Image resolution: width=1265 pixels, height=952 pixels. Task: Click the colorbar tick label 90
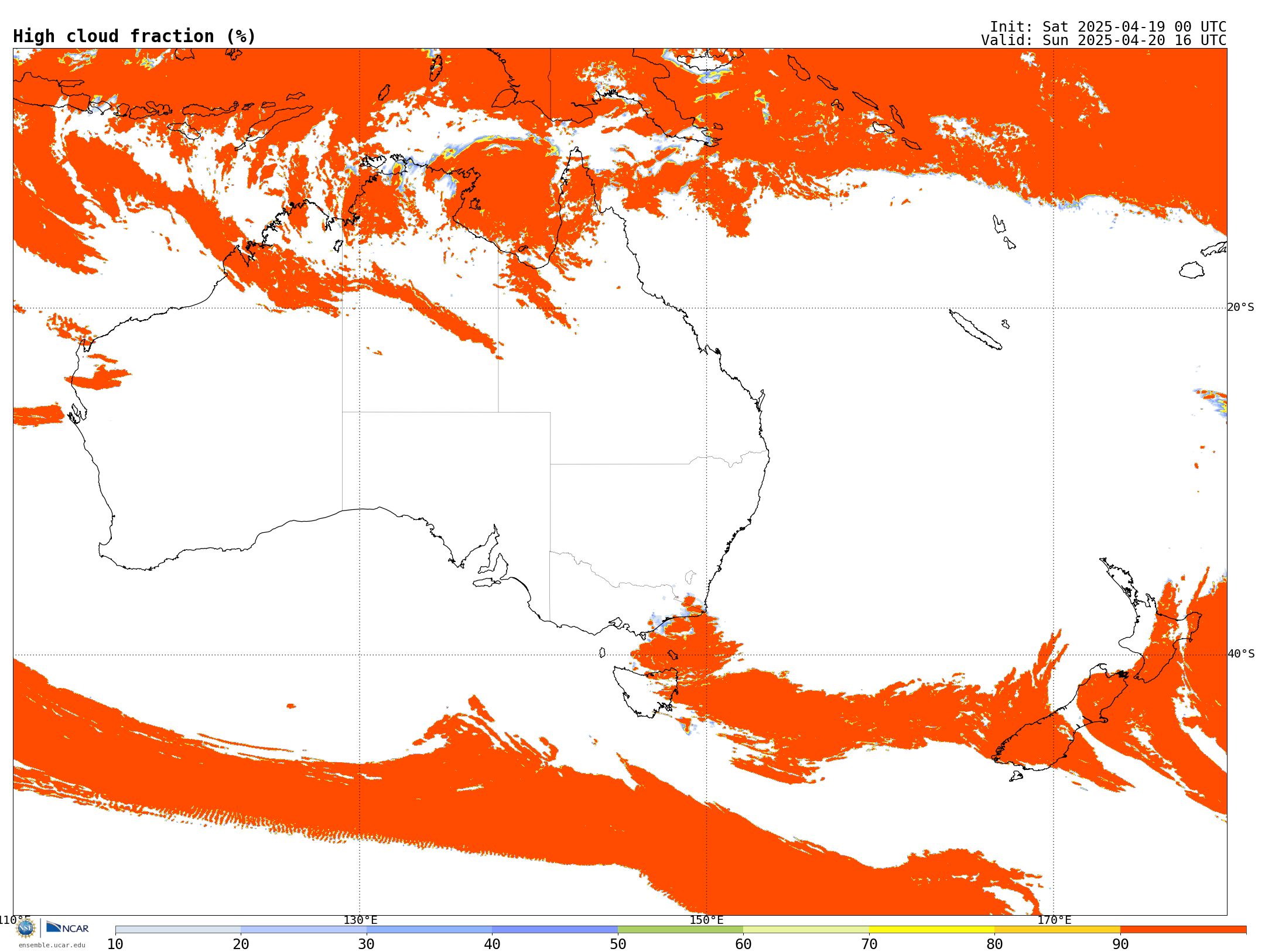[1120, 944]
